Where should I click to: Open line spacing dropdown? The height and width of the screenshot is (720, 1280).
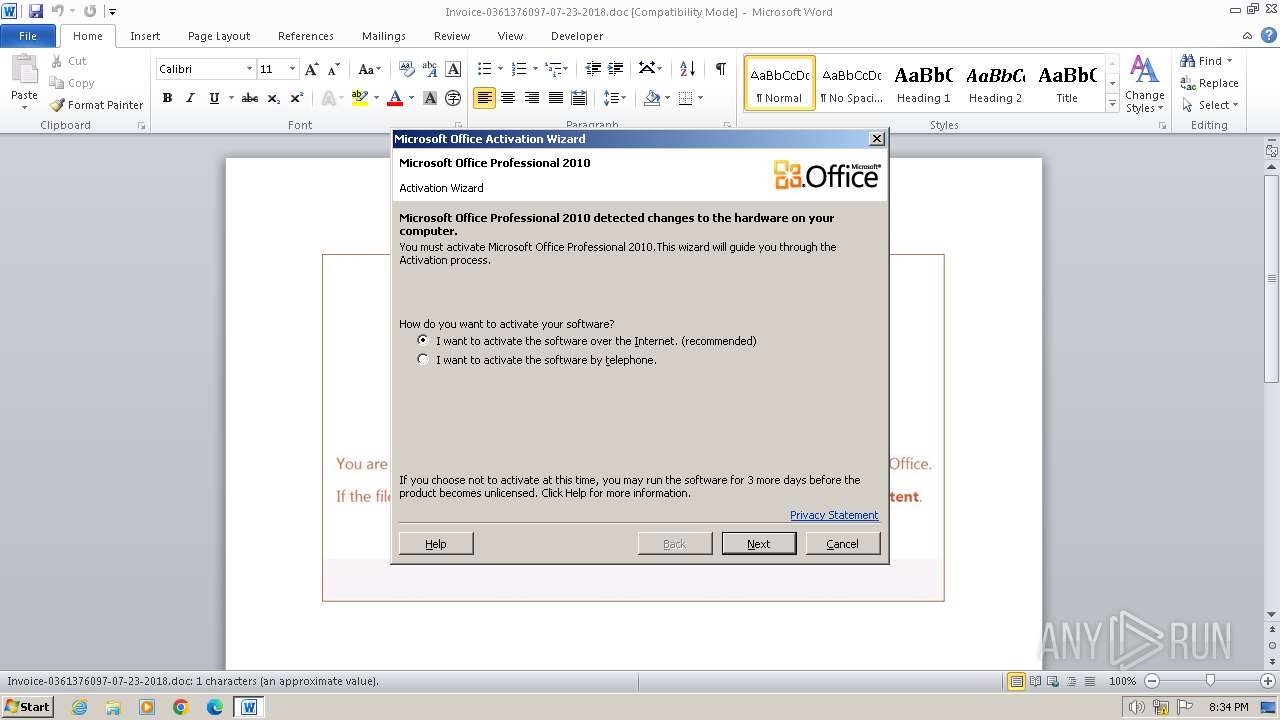click(x=615, y=98)
